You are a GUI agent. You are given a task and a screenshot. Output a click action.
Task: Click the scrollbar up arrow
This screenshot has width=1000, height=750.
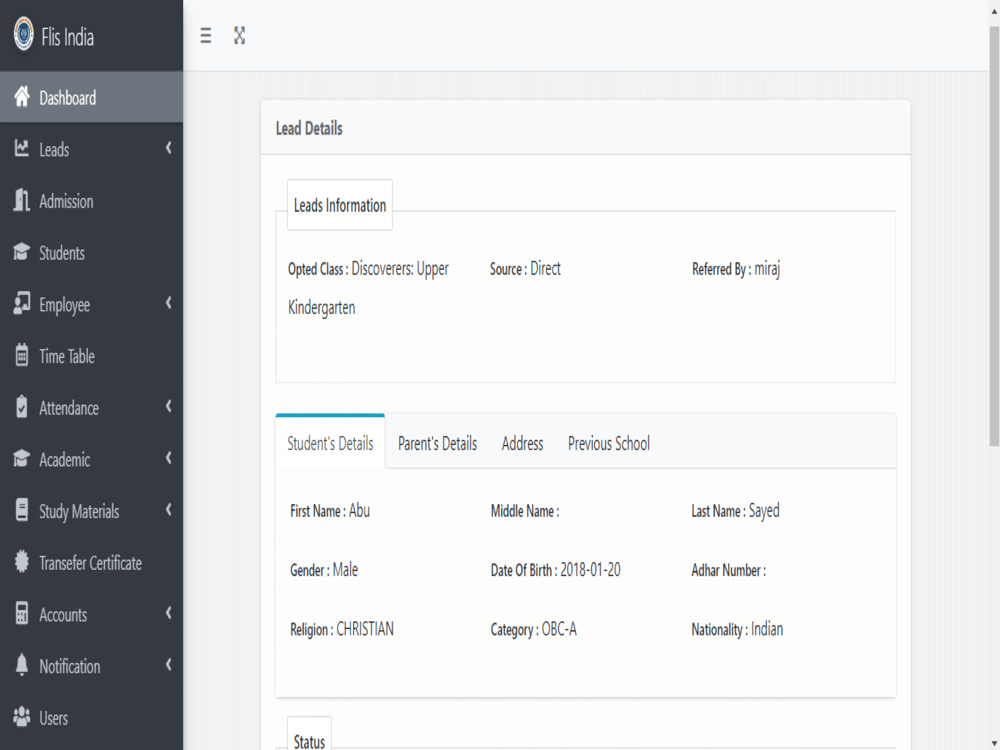(x=994, y=11)
